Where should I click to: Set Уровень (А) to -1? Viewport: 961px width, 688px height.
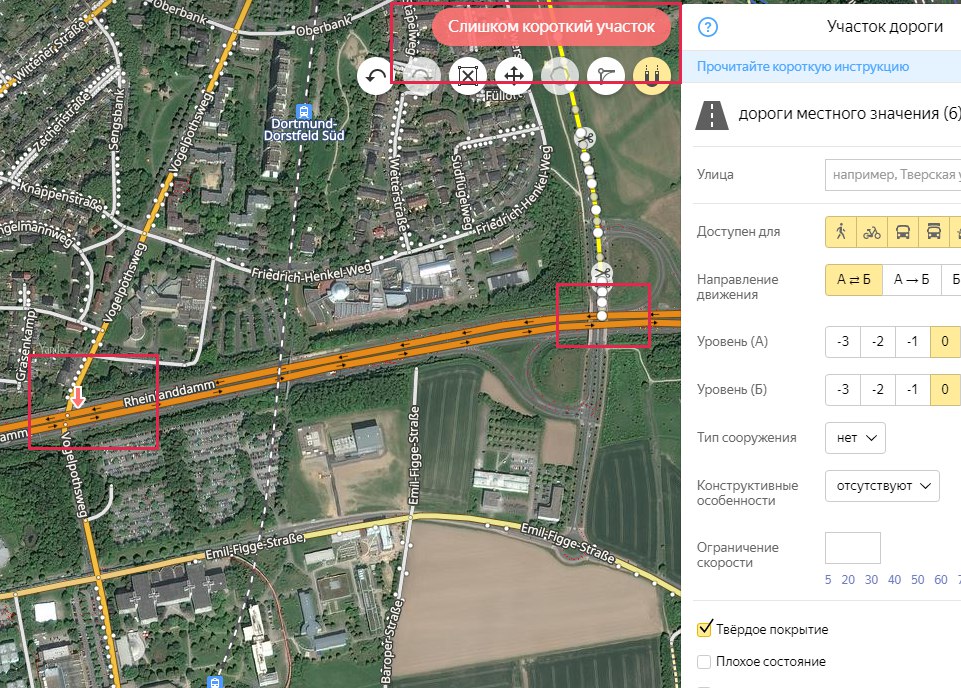(913, 341)
